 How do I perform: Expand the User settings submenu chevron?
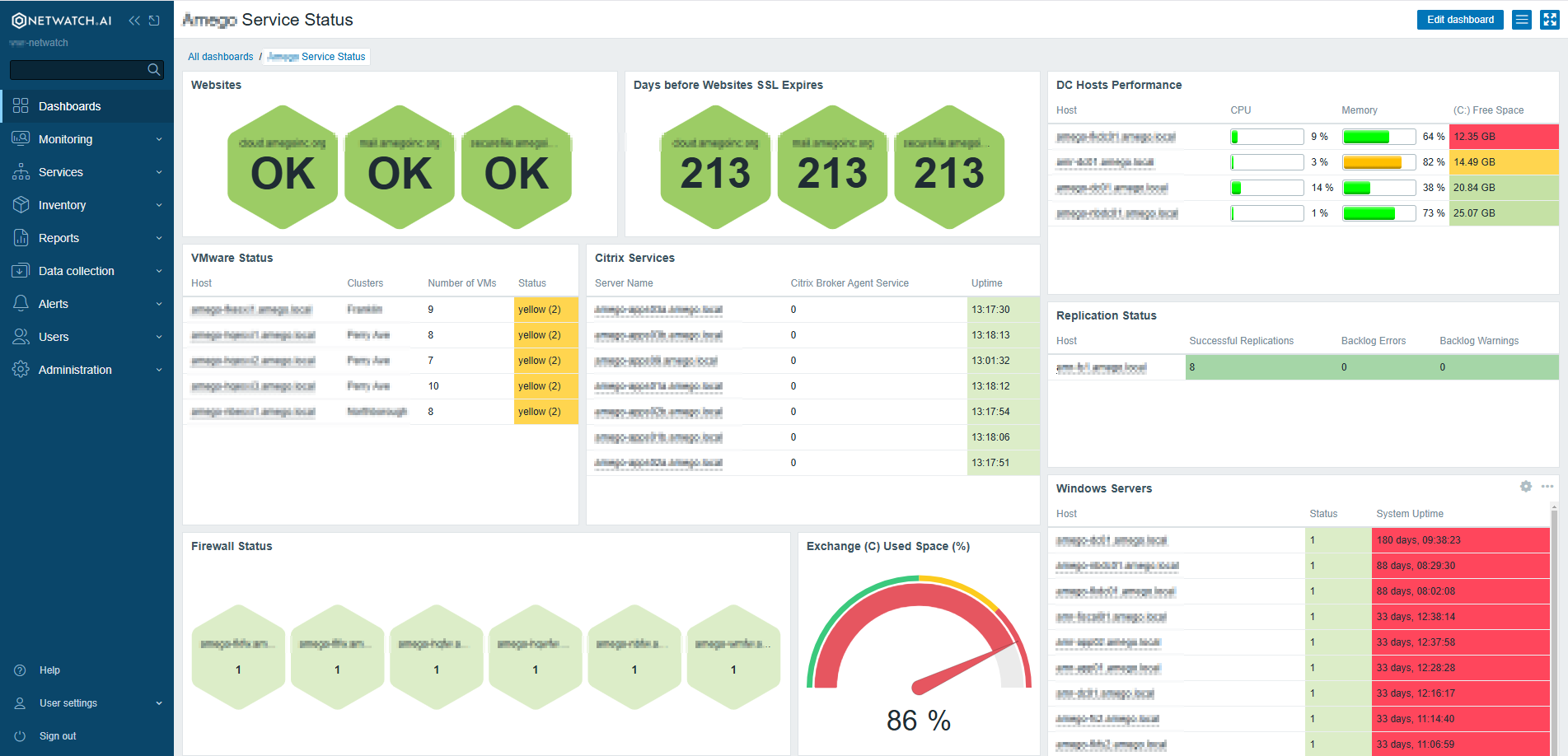[x=158, y=702]
